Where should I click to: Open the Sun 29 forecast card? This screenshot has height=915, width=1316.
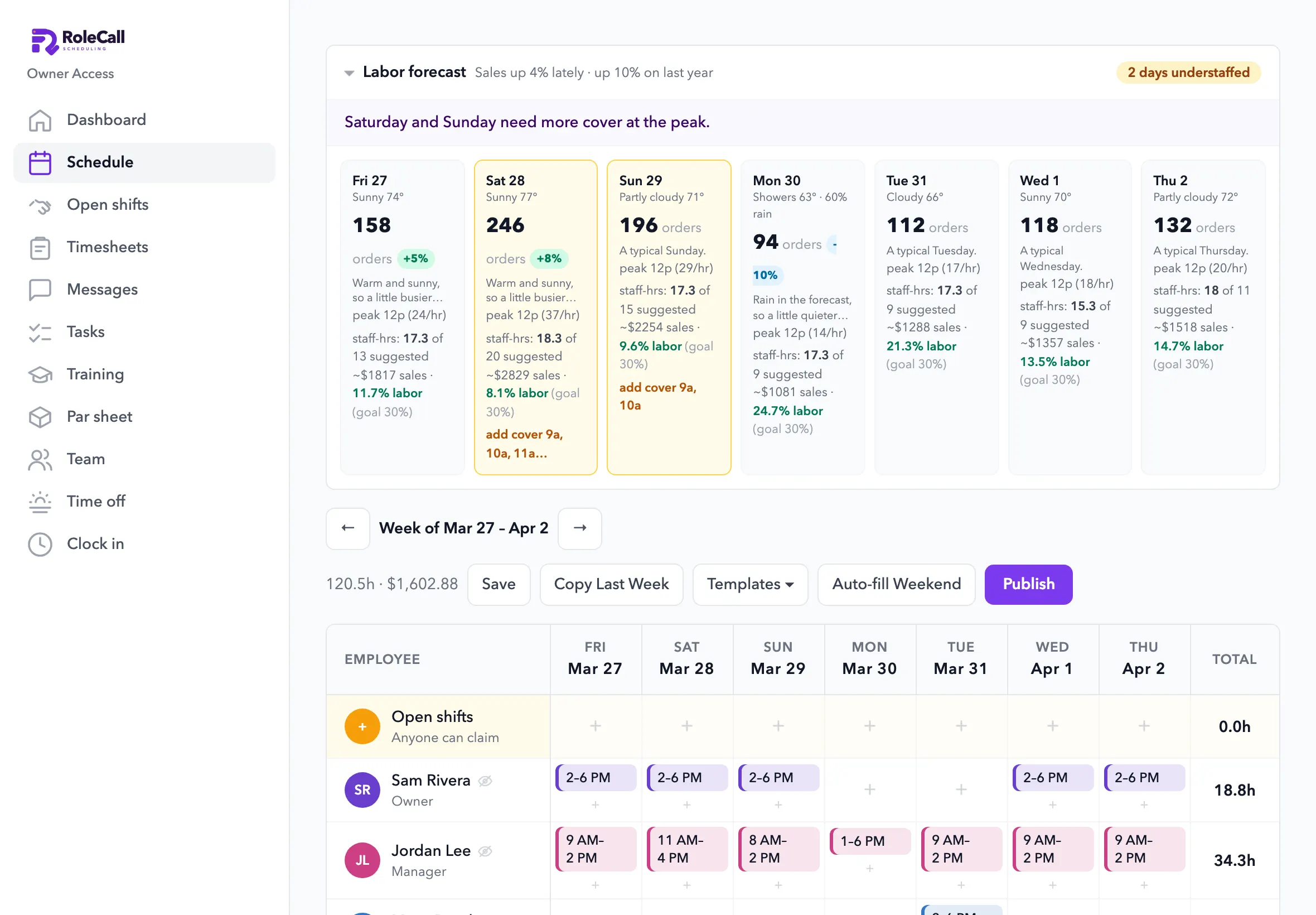click(669, 317)
